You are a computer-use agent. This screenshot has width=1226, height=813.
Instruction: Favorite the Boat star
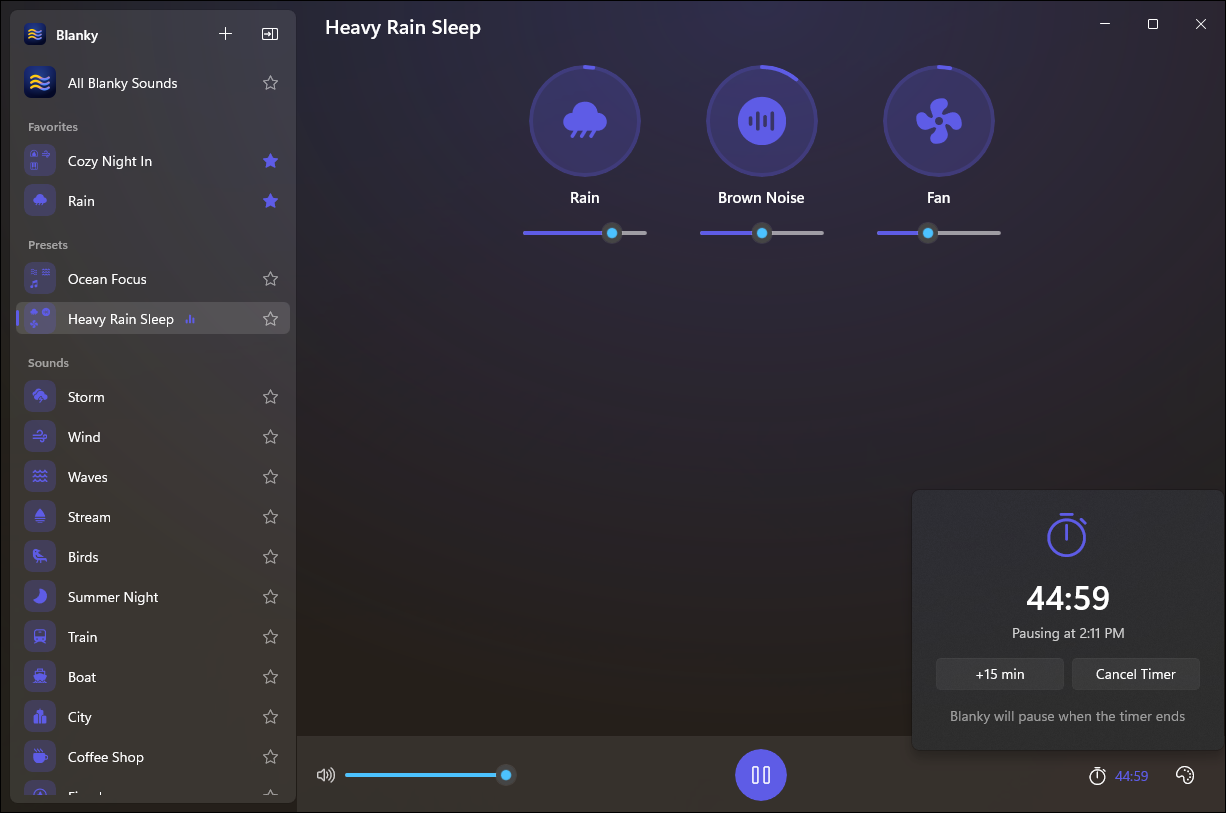point(270,677)
